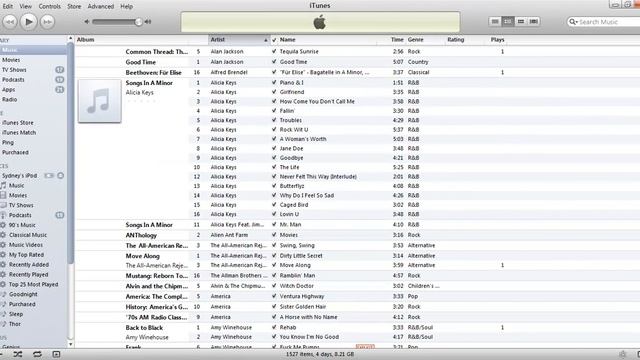
Task: Uncheck the Witch Doctor song checkbox
Action: click(274, 286)
